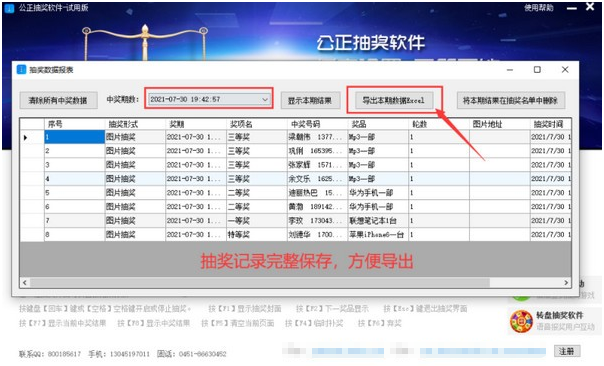The height and width of the screenshot is (366, 604).
Task: Sort by the 抽奖形式 column header
Action: (x=135, y=124)
